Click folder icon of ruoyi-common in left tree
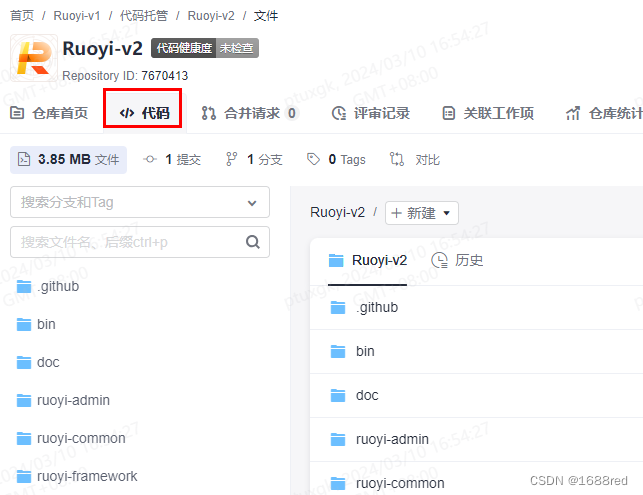 (x=24, y=438)
